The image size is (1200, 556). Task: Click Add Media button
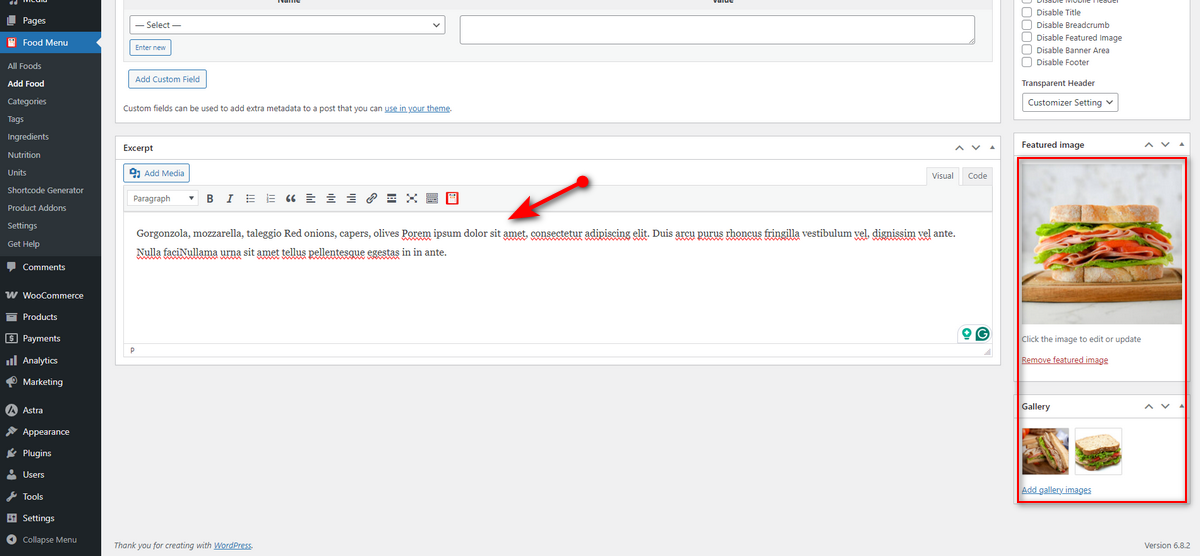[158, 173]
